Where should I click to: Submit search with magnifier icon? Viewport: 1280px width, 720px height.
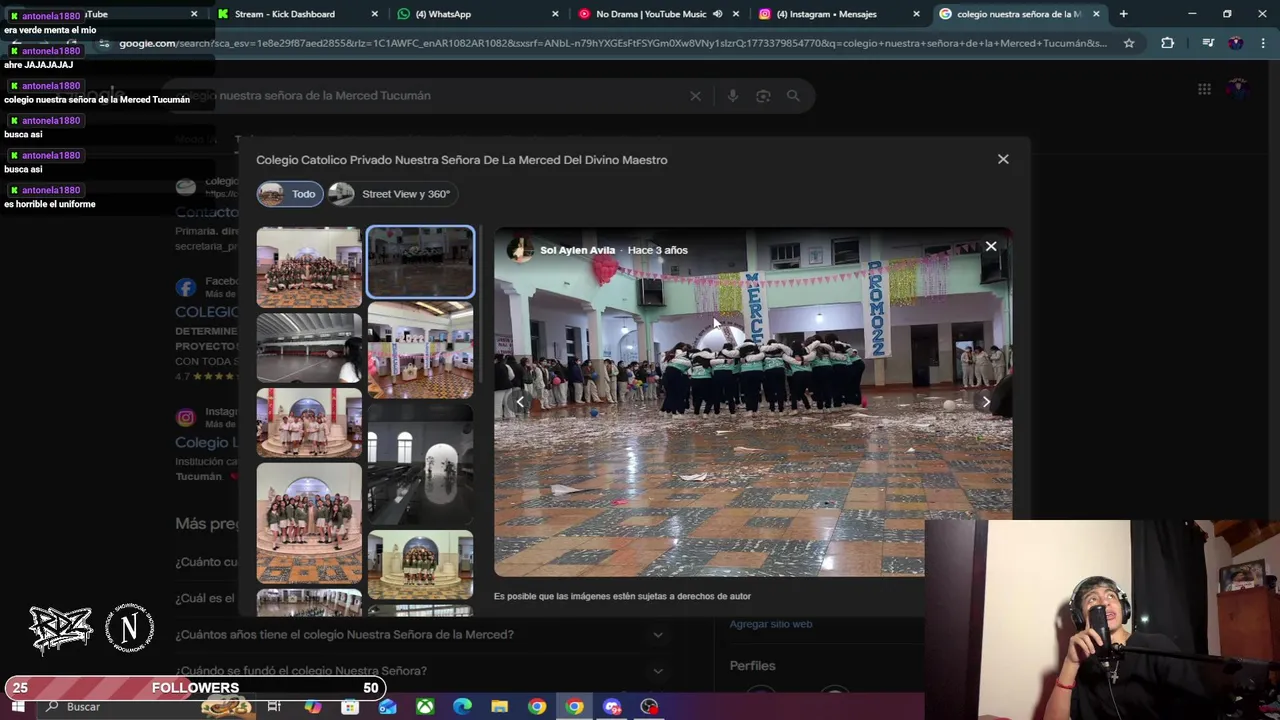click(793, 96)
